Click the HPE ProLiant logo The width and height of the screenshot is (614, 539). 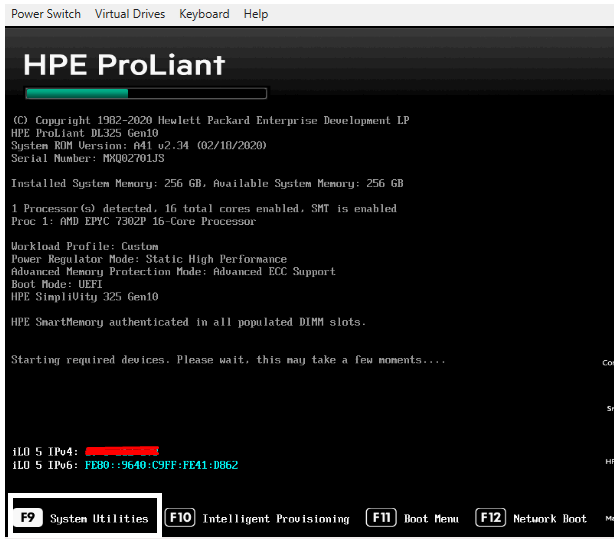tap(124, 65)
